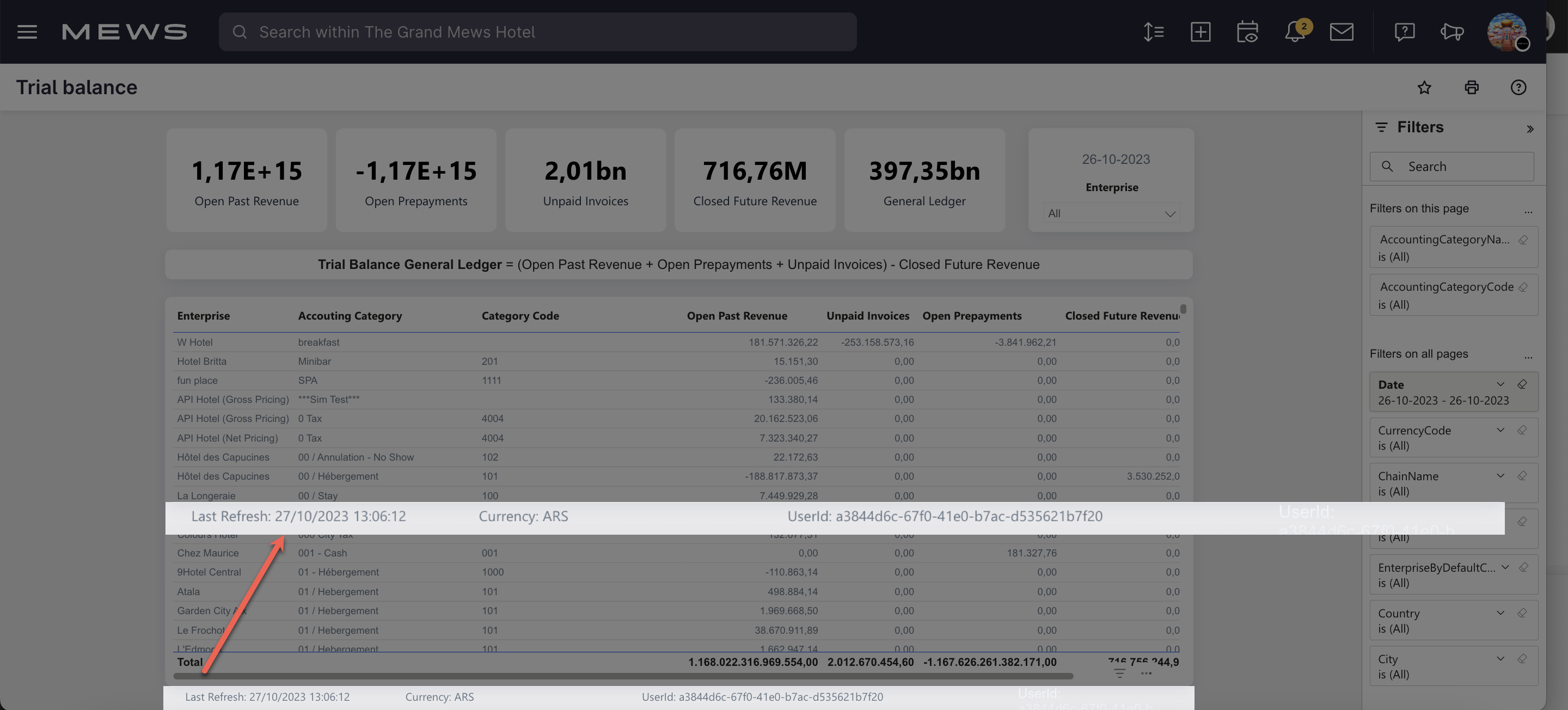Open the mail envelope icon
The width and height of the screenshot is (1568, 710).
(1342, 32)
